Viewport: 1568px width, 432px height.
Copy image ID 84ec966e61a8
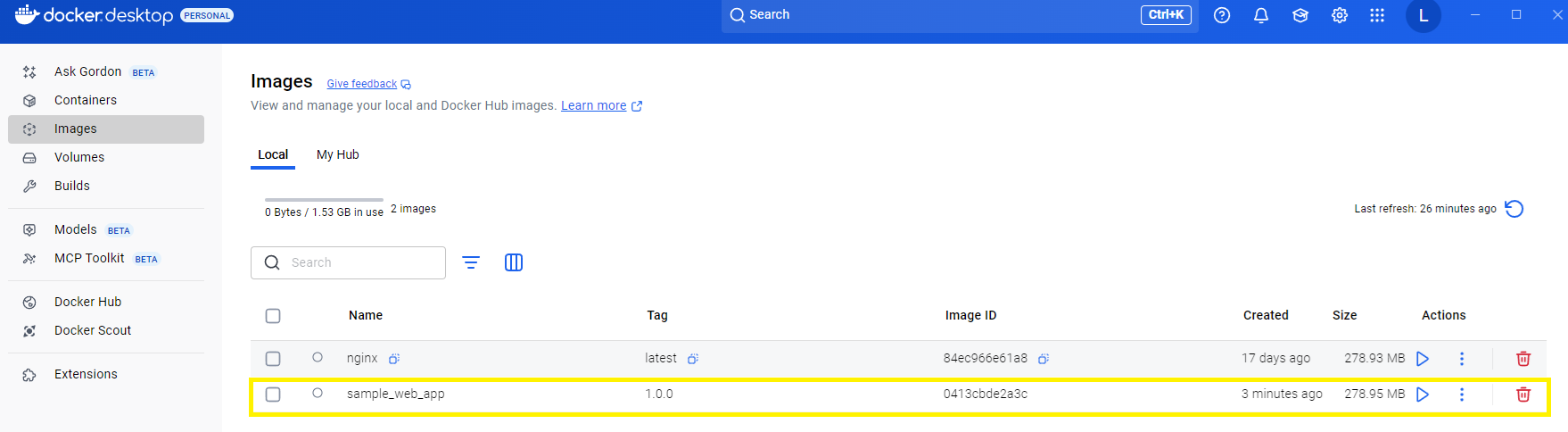tap(1044, 359)
